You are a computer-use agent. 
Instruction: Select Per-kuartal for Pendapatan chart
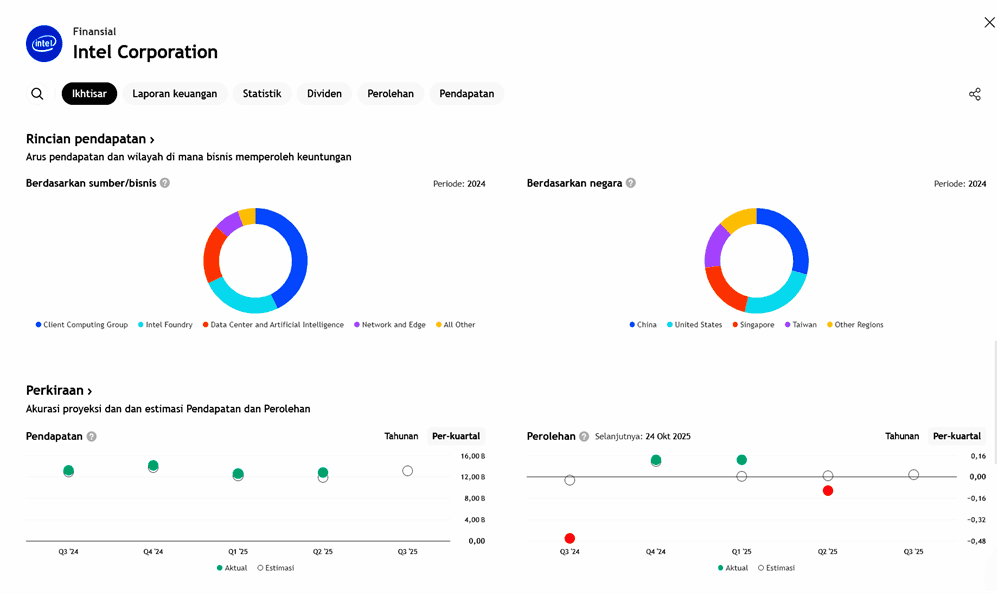[x=455, y=436]
